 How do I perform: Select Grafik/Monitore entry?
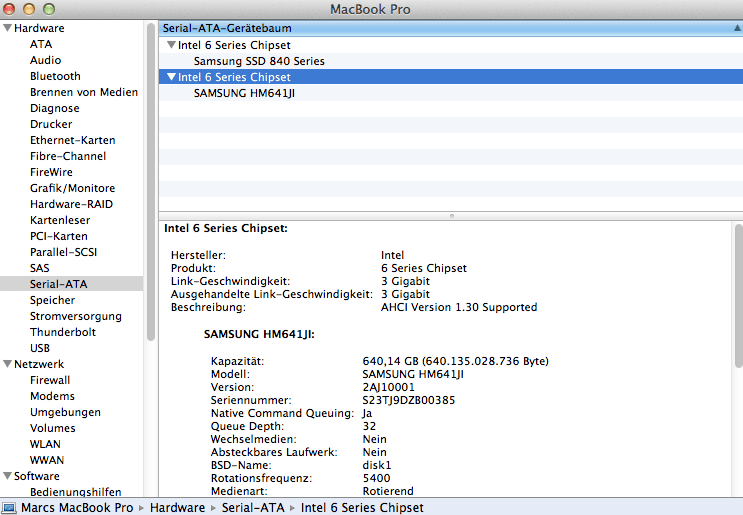tap(72, 188)
